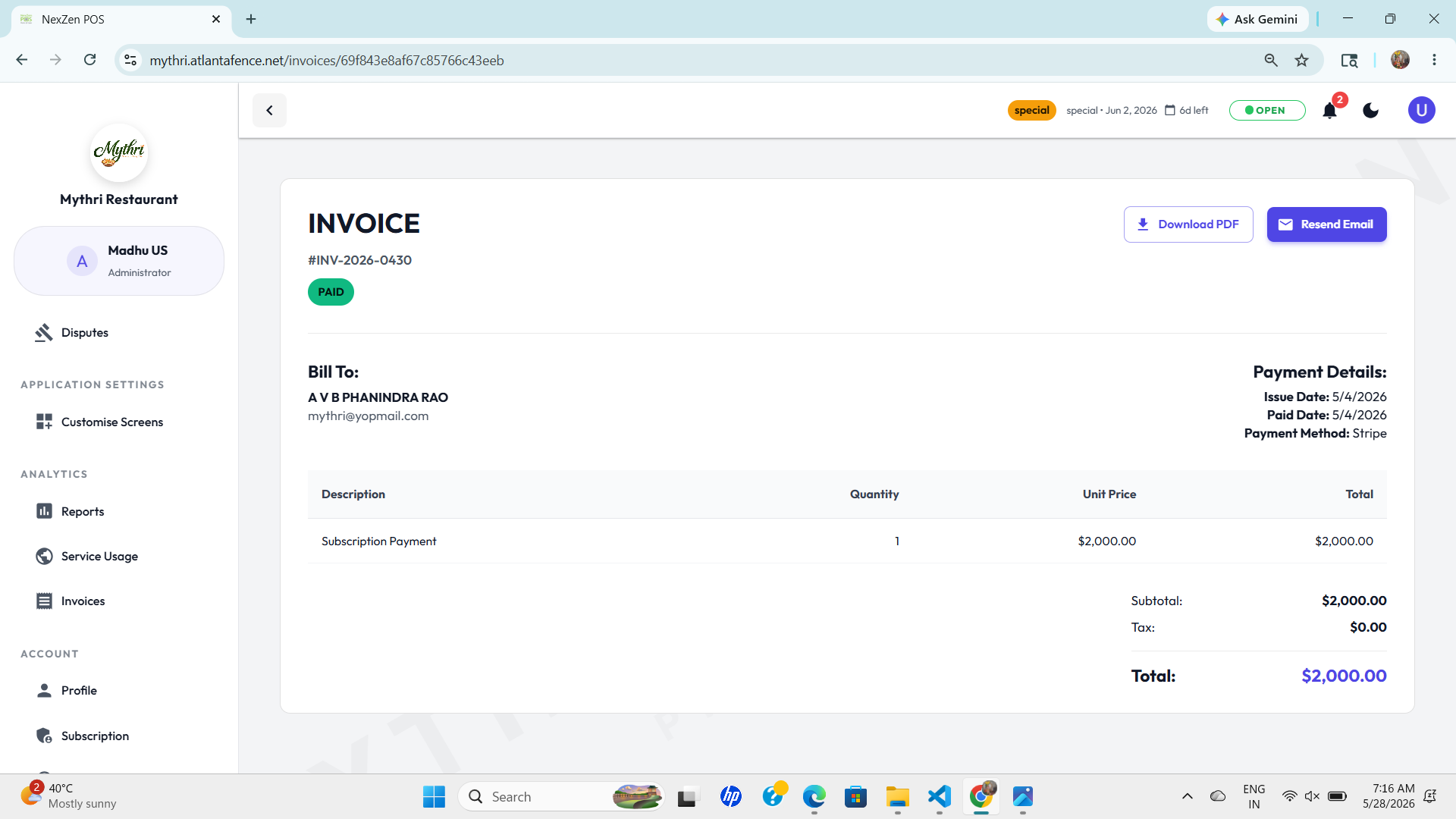
Task: Reload the page in Chrome
Action: coord(89,60)
